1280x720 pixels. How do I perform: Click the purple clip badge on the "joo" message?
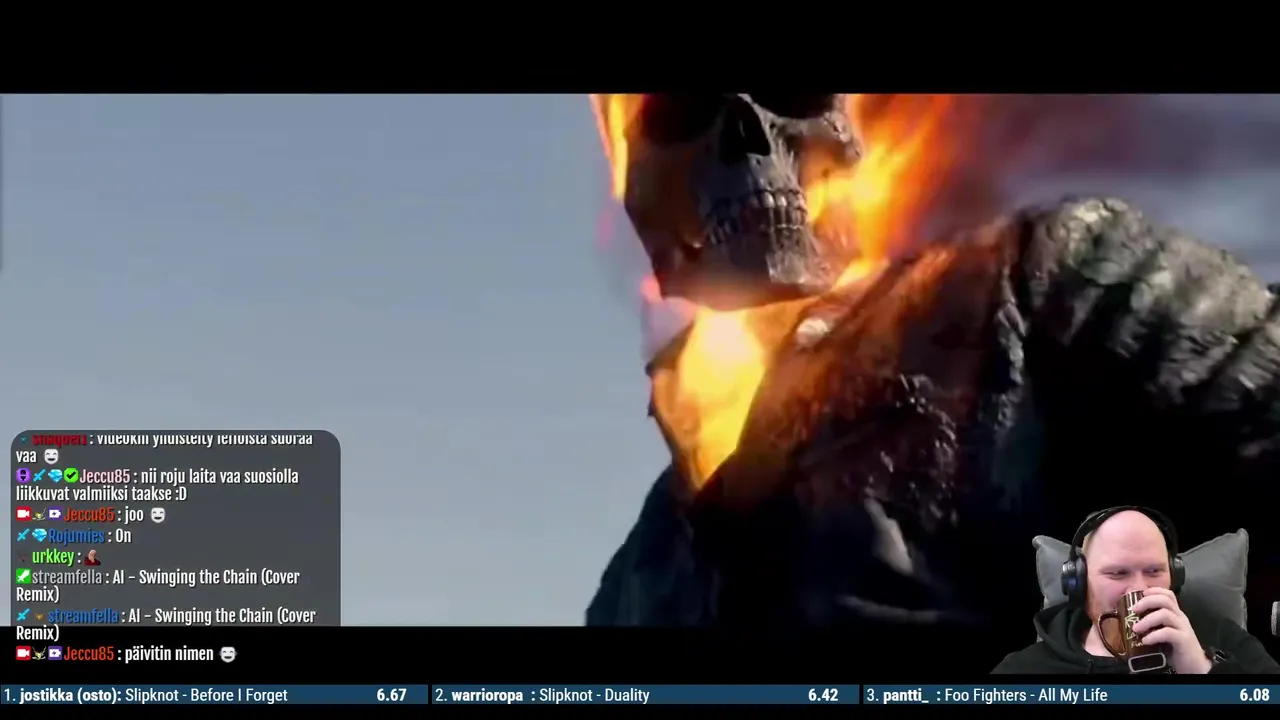click(x=55, y=514)
